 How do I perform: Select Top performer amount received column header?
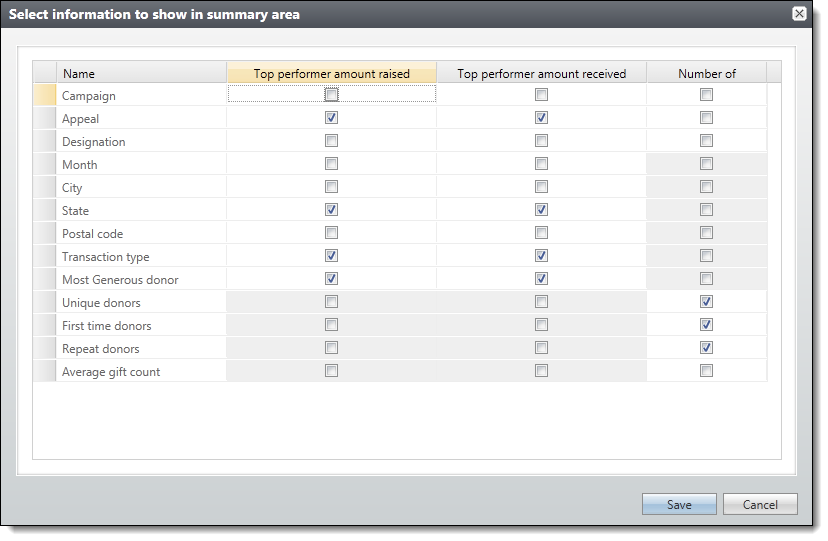(541, 73)
